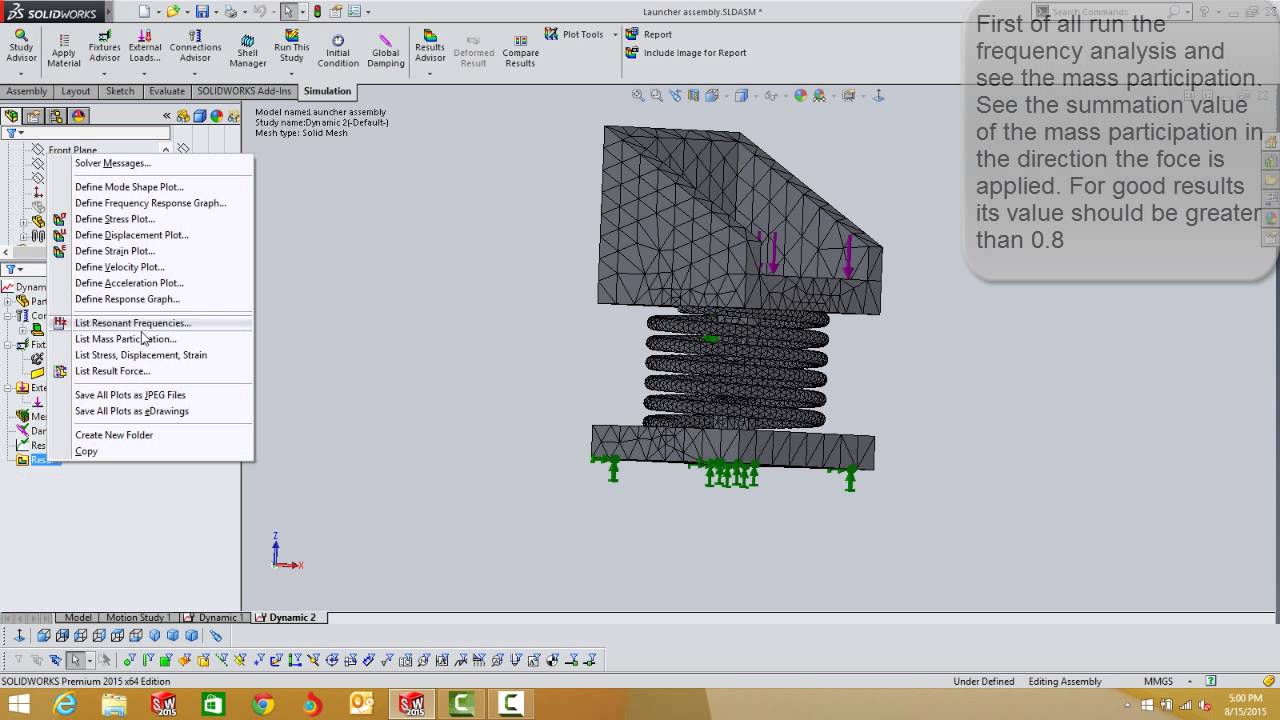The image size is (1280, 720).
Task: Open the Model bottom tab
Action: [78, 618]
